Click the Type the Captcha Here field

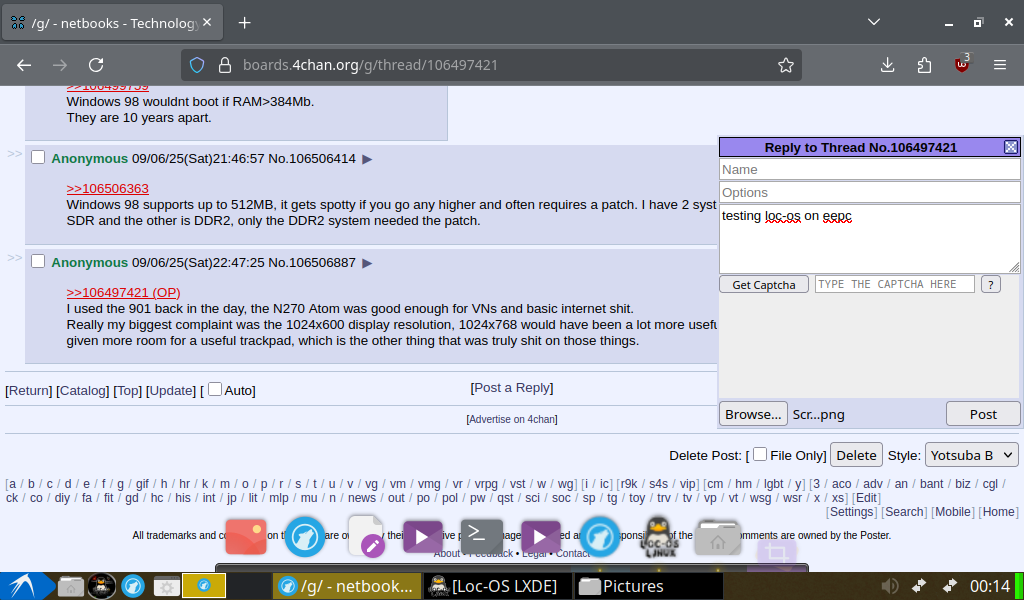point(894,284)
